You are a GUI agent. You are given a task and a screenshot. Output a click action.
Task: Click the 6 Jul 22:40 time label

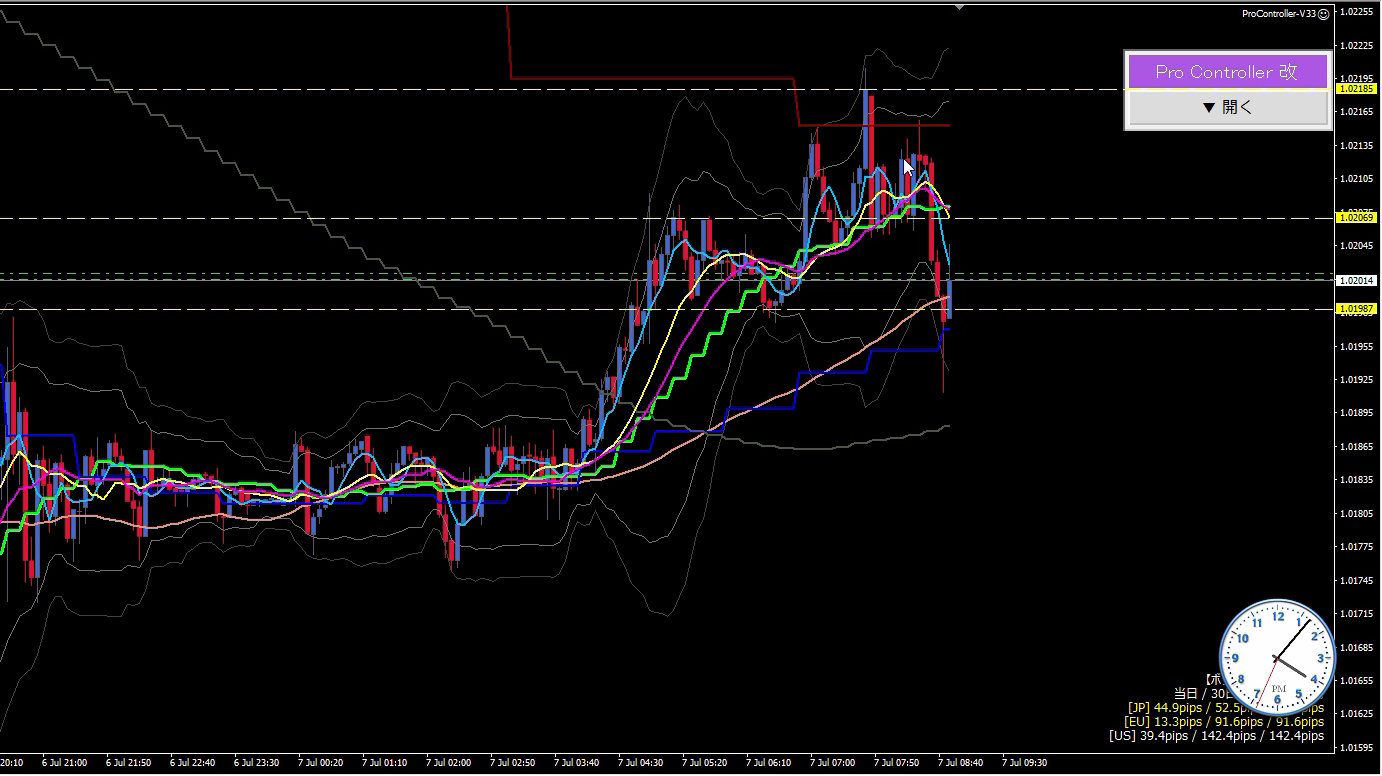tap(192, 763)
